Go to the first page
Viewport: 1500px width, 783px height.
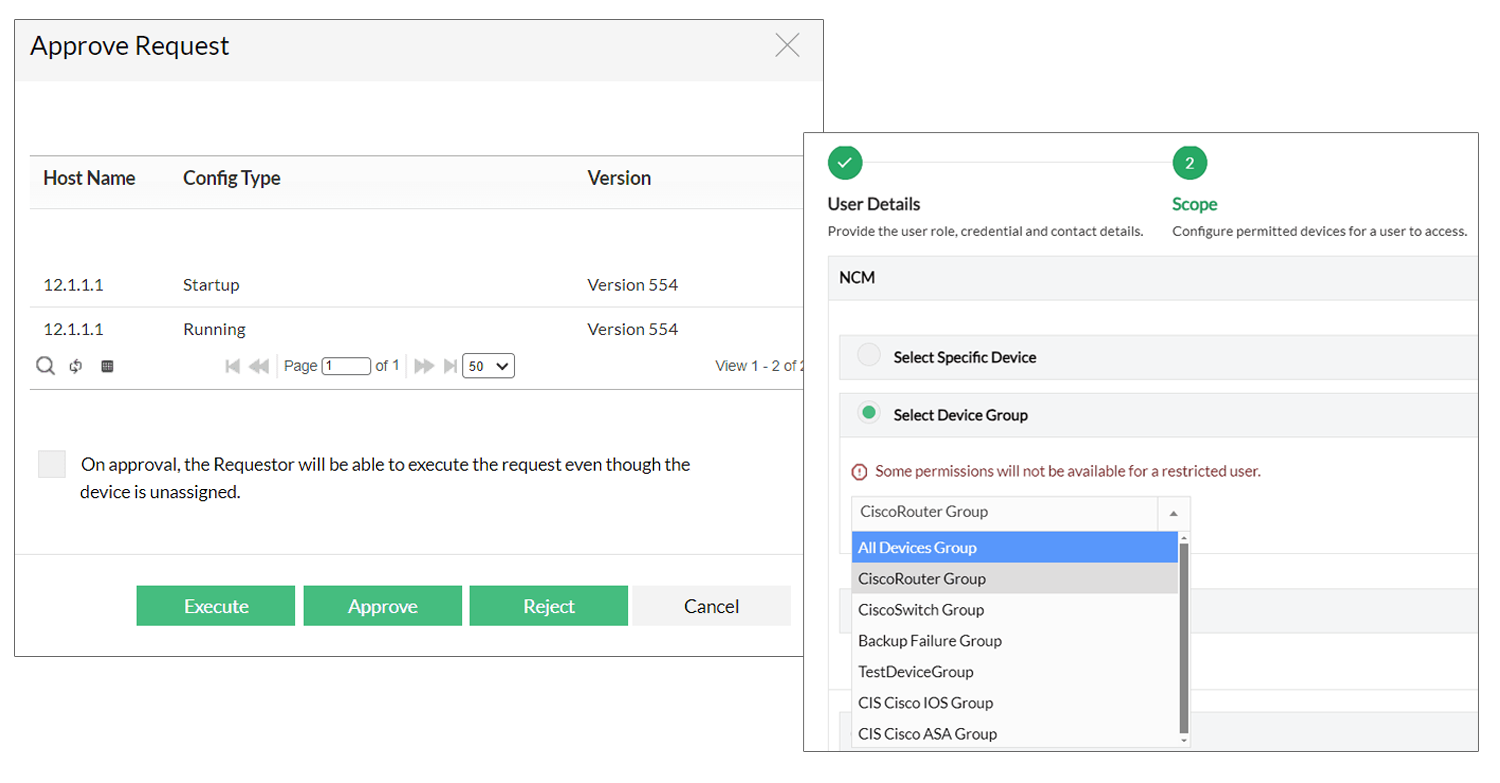233,366
